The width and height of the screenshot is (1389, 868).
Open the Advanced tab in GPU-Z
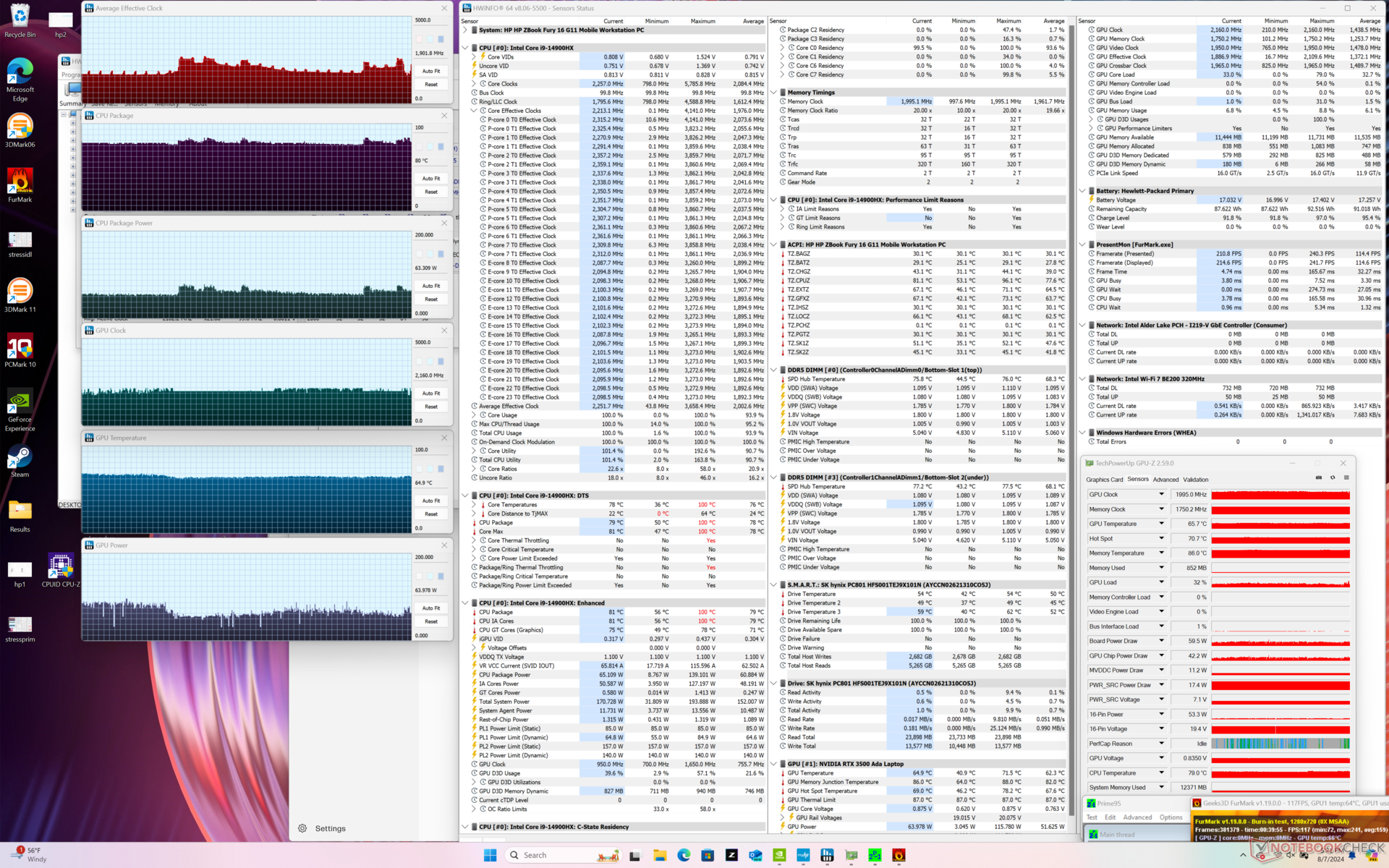1165,480
